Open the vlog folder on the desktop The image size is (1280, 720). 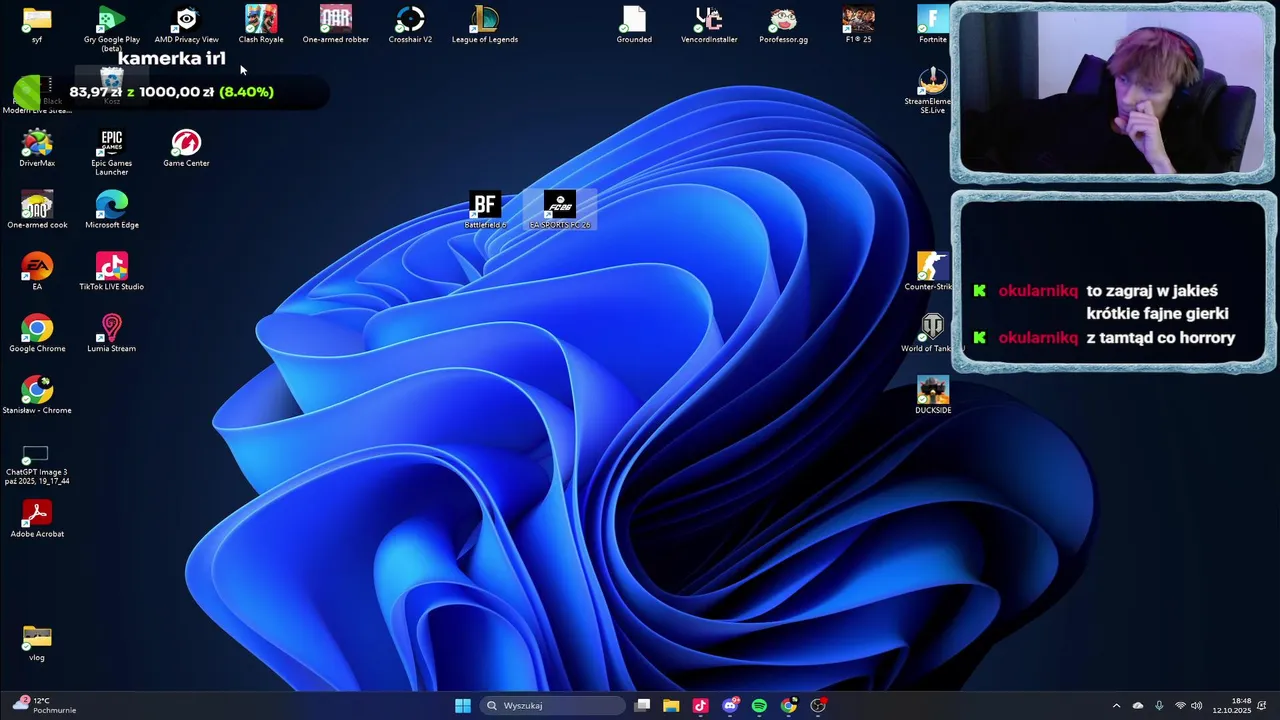[x=37, y=643]
